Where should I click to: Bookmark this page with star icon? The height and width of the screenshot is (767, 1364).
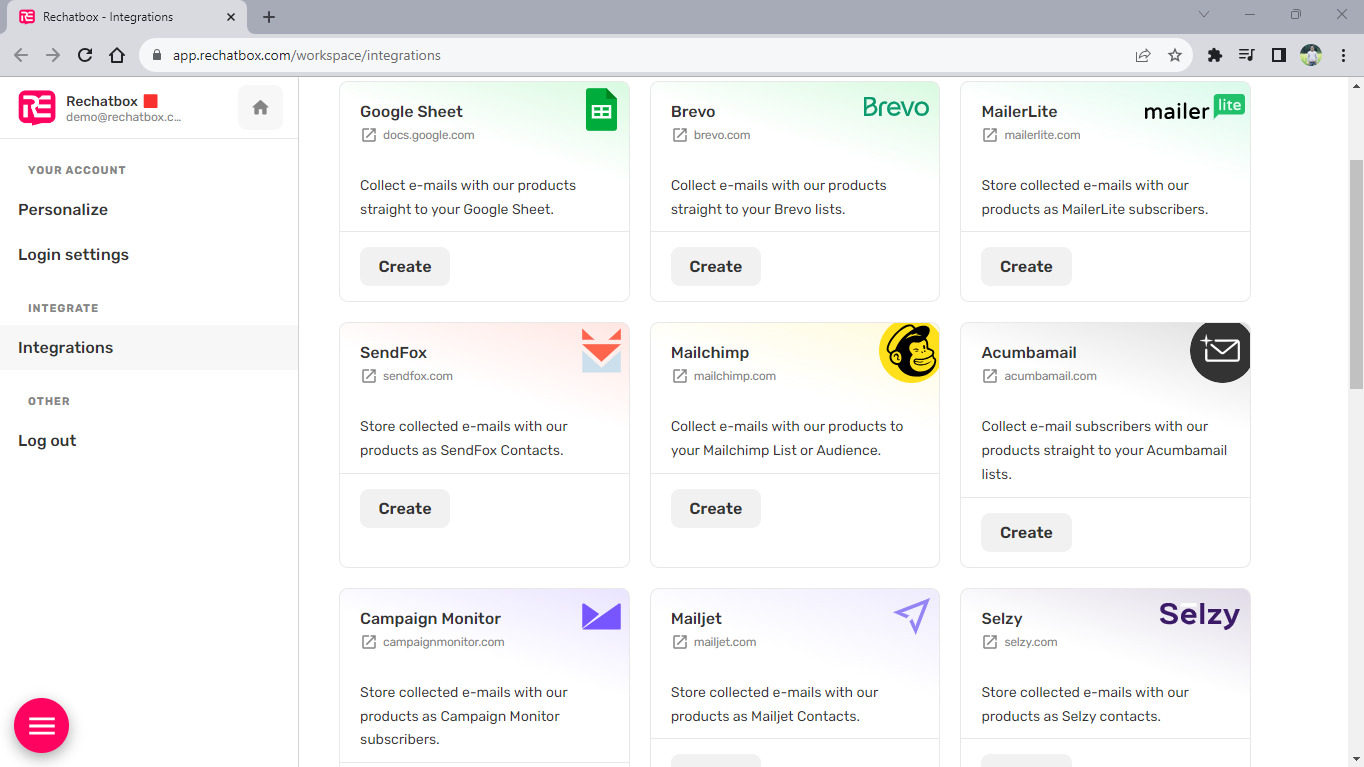click(1175, 56)
